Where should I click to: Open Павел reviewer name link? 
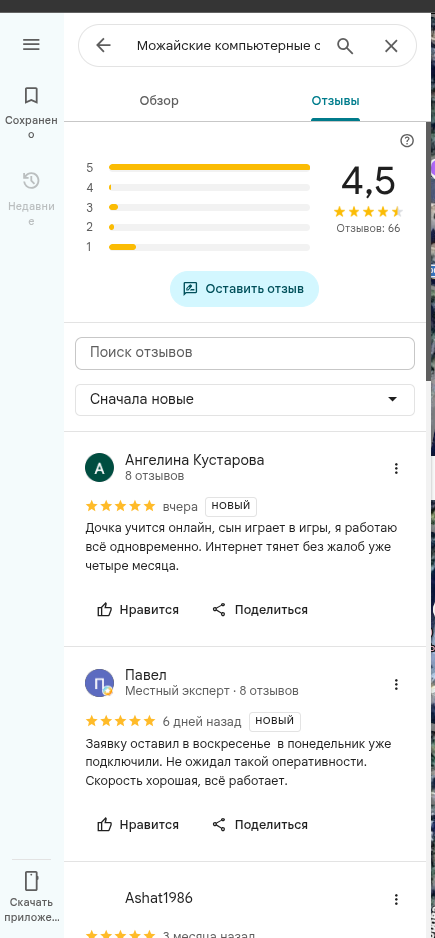click(146, 675)
